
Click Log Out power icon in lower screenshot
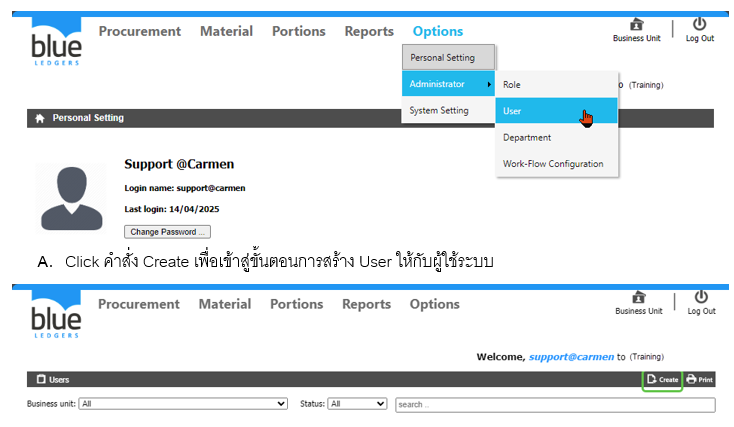pos(701,296)
